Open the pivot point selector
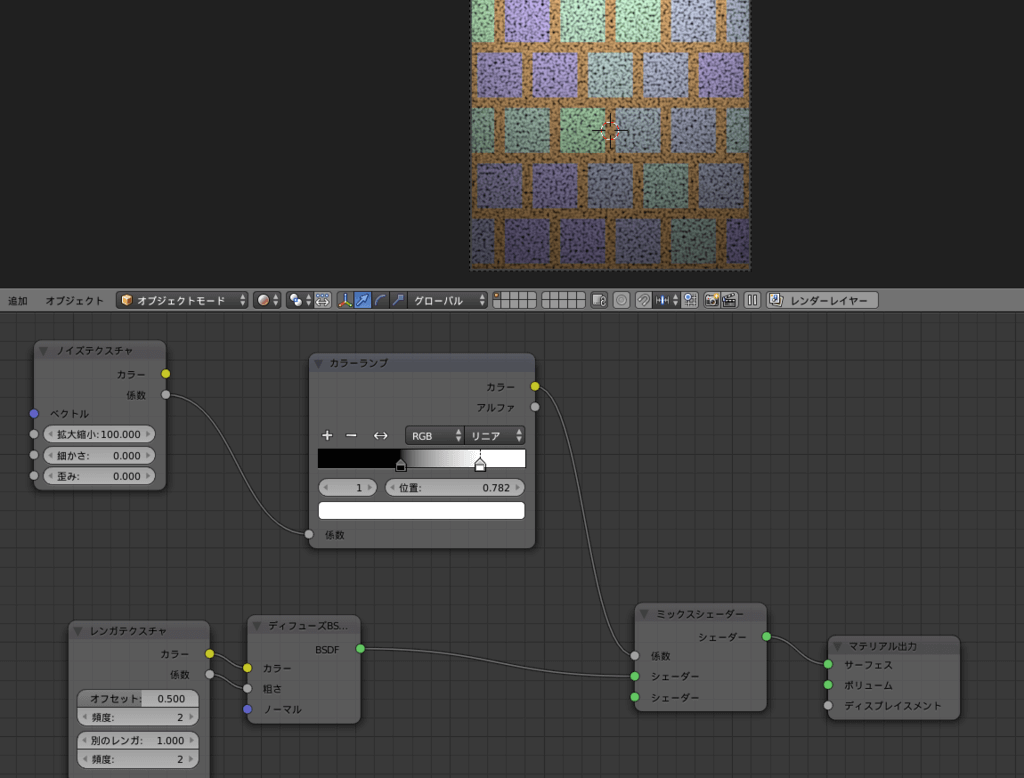 [x=300, y=300]
